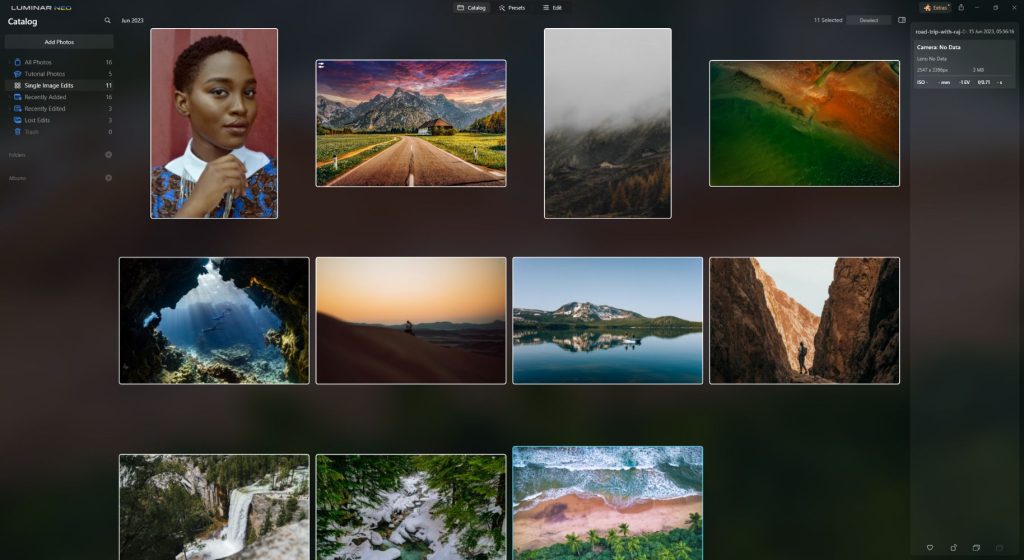
Task: Click the All Photos stack icon
Action: point(18,62)
